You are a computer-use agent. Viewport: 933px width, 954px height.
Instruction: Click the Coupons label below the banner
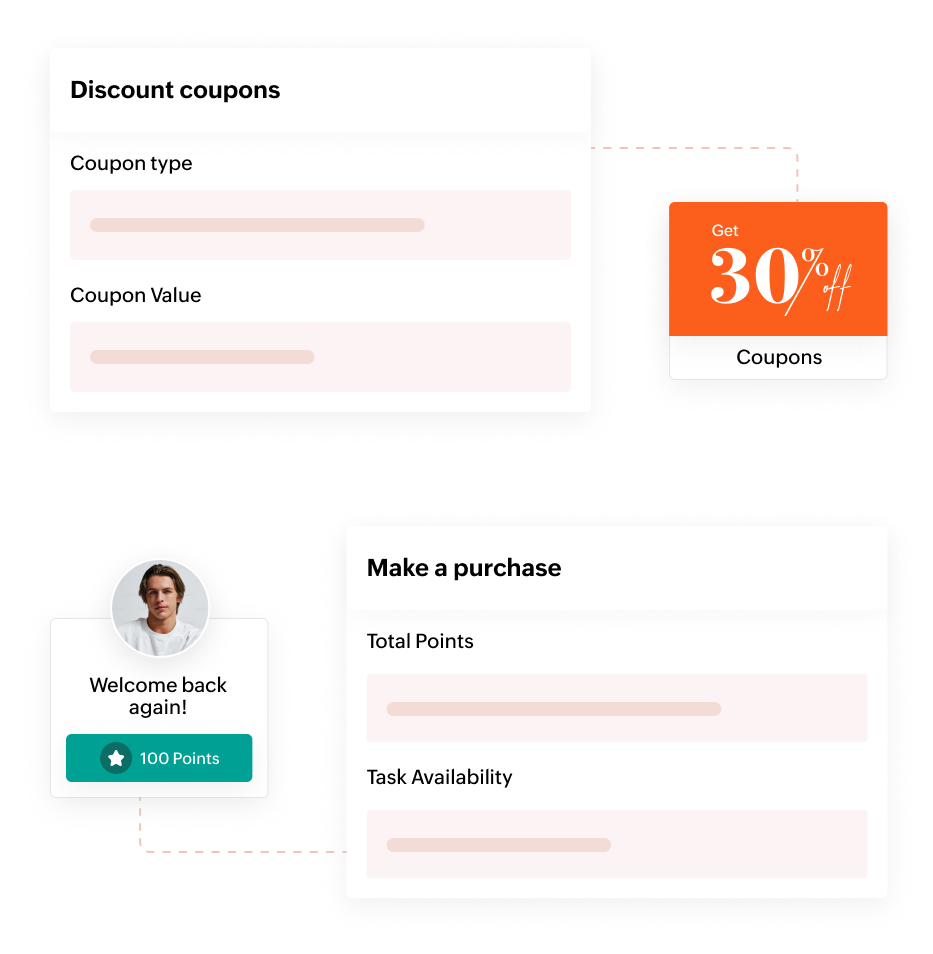click(779, 357)
